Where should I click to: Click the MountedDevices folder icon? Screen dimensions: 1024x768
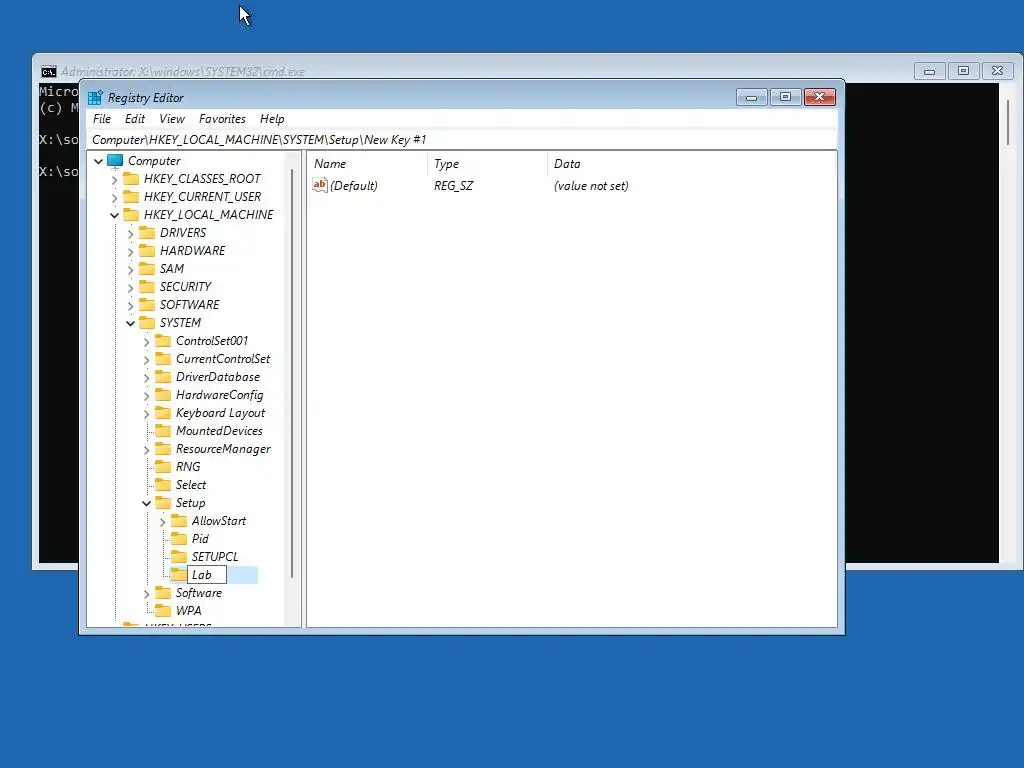click(163, 430)
